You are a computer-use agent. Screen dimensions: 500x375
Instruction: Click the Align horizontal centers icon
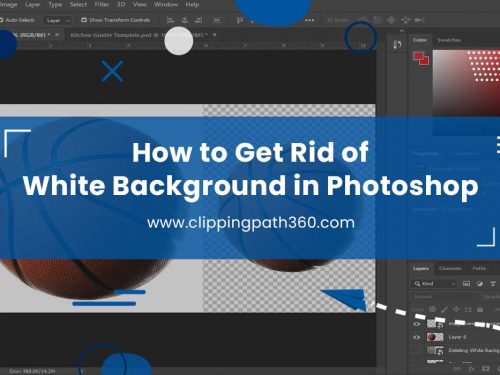click(x=184, y=20)
